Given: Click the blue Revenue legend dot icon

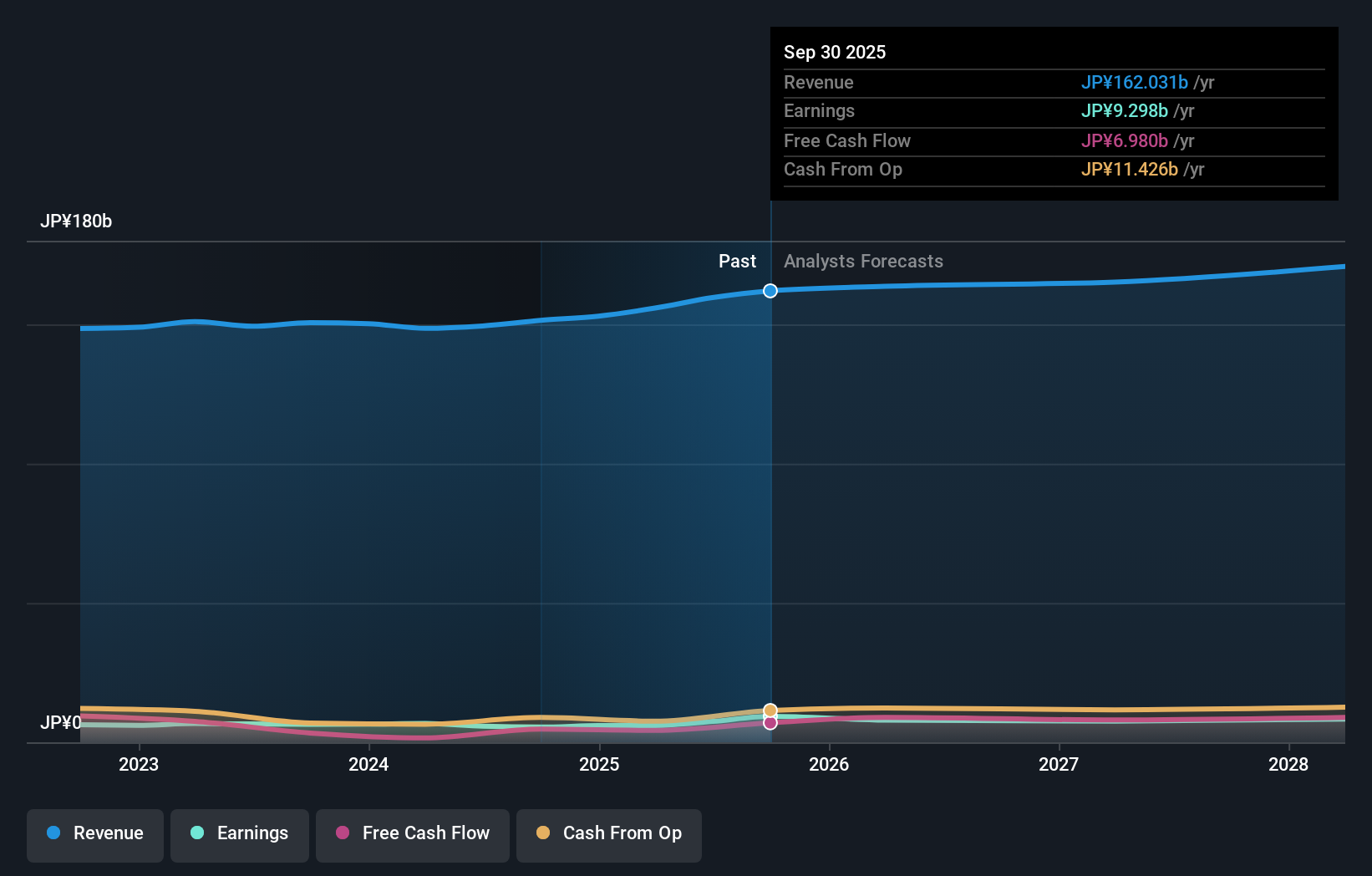Looking at the screenshot, I should [55, 833].
